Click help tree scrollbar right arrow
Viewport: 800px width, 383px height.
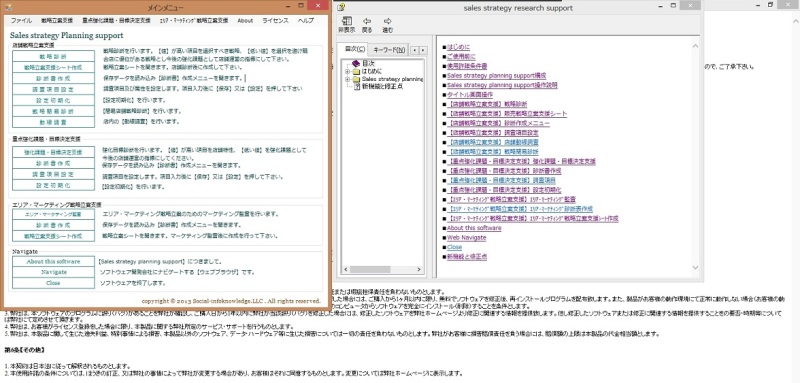pyautogui.click(x=419, y=269)
